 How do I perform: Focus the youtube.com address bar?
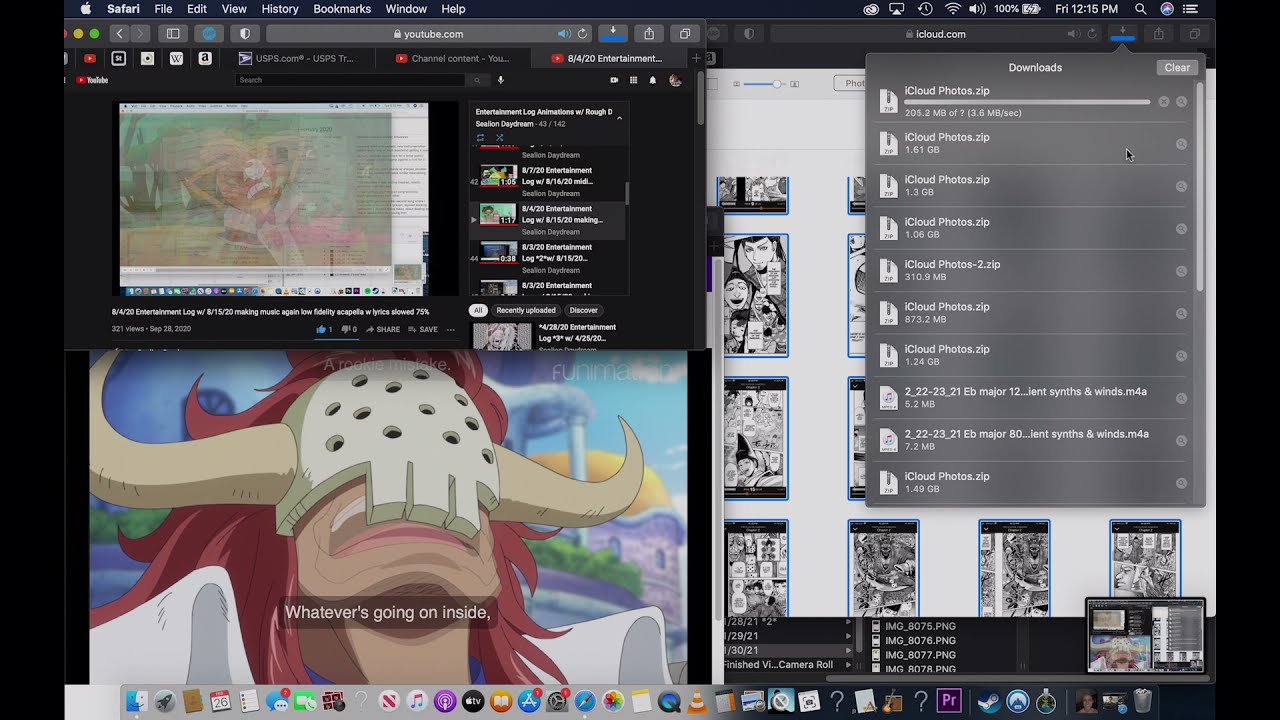click(430, 34)
